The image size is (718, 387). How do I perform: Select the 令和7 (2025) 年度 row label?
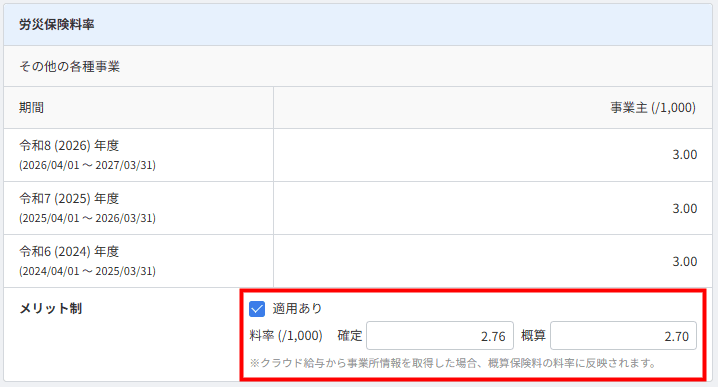tap(69, 199)
